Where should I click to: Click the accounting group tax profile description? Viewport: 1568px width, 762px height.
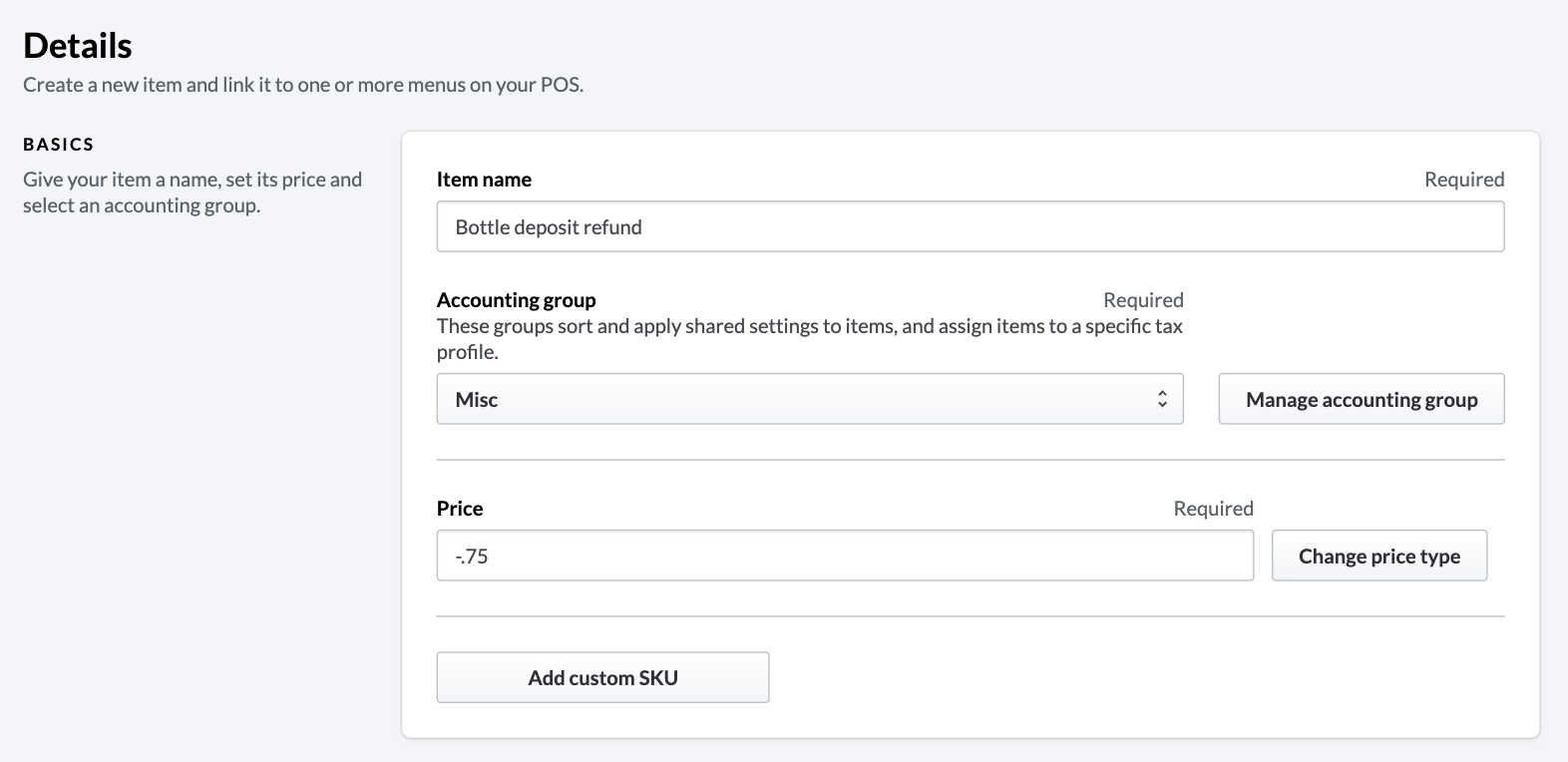click(809, 339)
